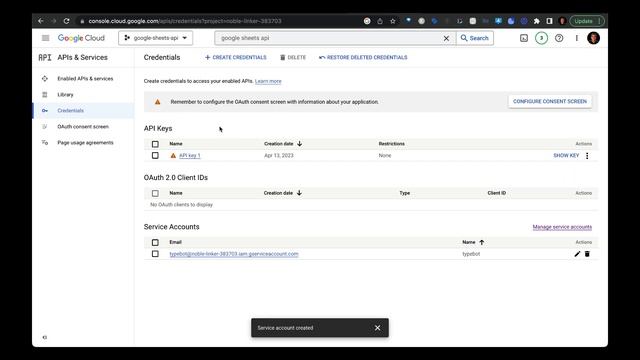The image size is (640, 360).
Task: Click the Google Cloud logo
Action: tap(81, 38)
